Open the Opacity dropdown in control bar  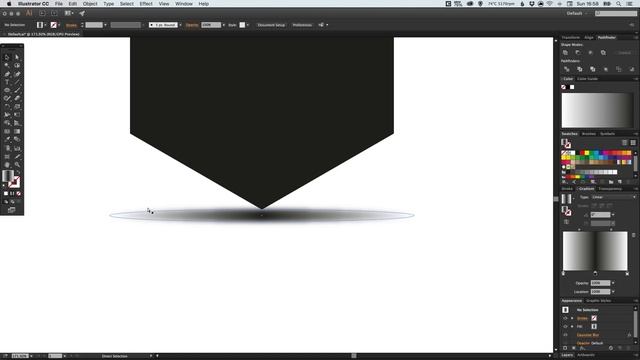coord(224,25)
